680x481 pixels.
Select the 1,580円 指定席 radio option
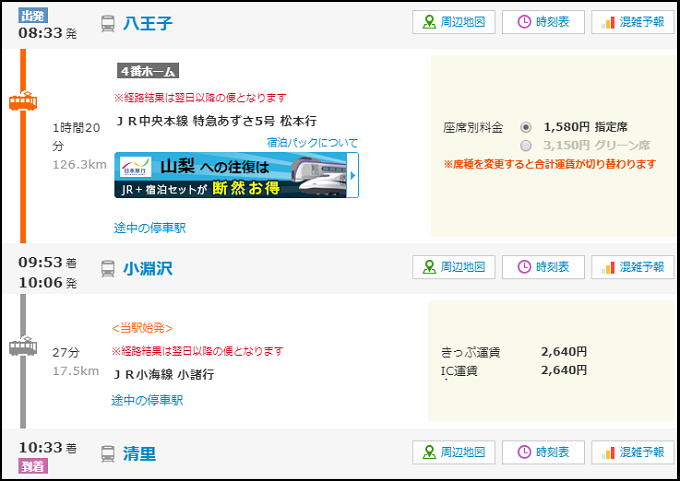[x=526, y=128]
